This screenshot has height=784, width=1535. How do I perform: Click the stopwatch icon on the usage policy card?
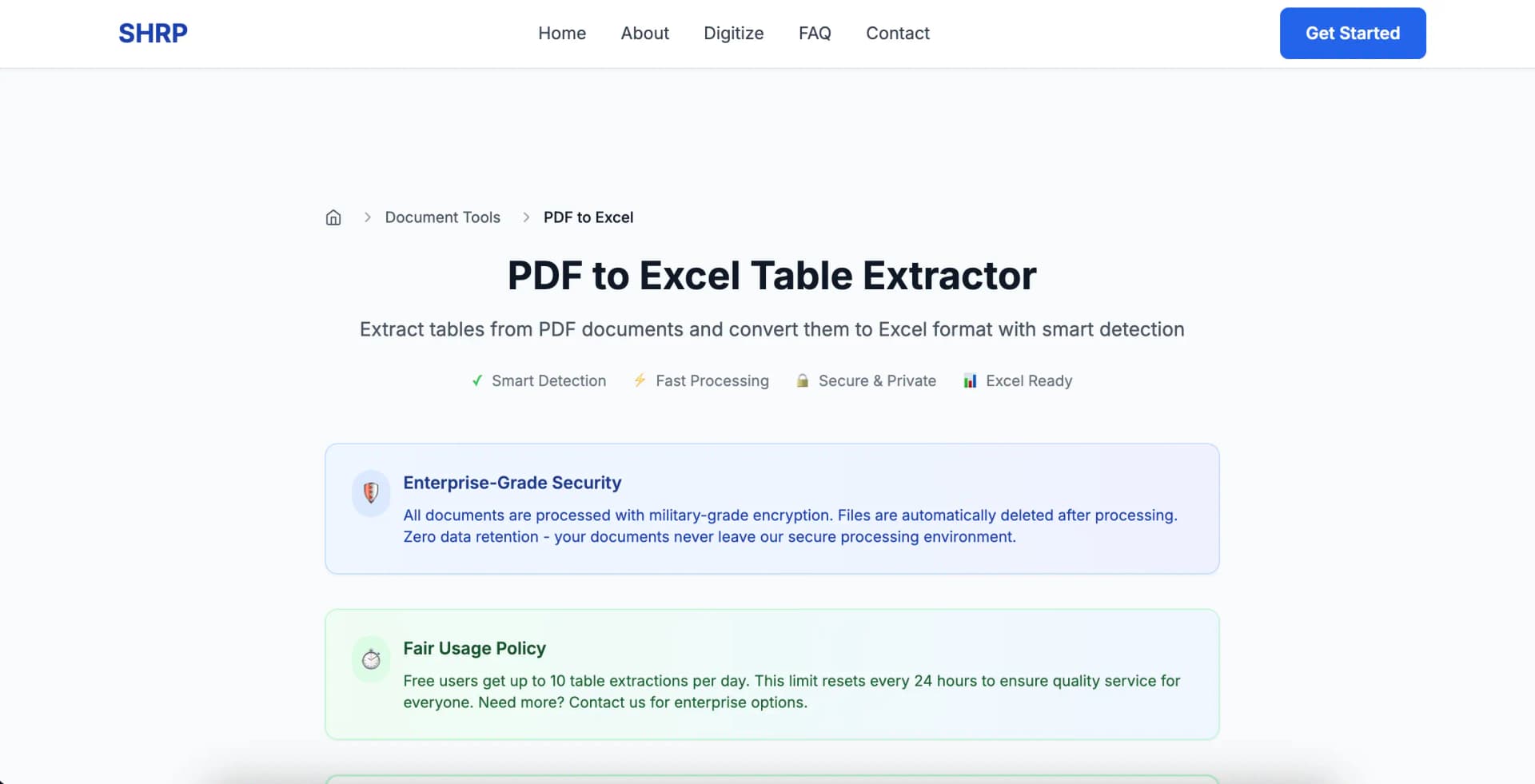click(x=370, y=659)
